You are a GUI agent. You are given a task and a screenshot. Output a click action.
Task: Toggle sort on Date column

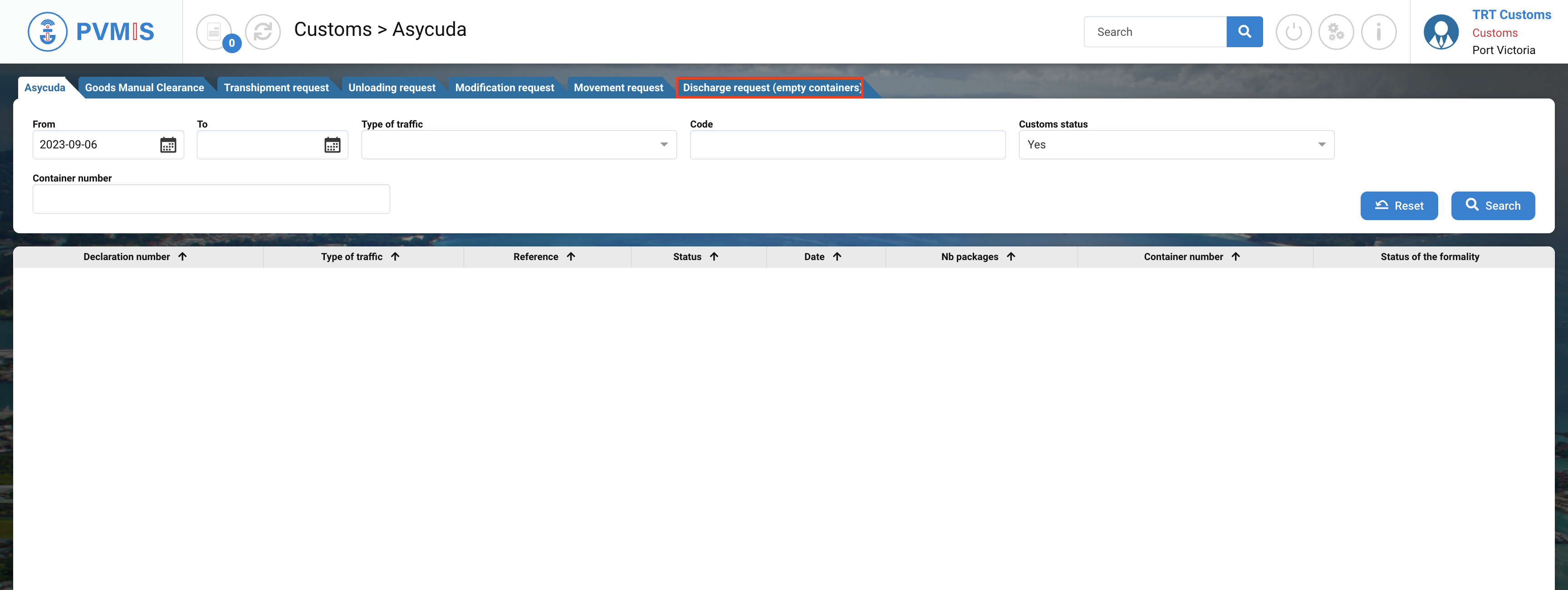(x=837, y=256)
